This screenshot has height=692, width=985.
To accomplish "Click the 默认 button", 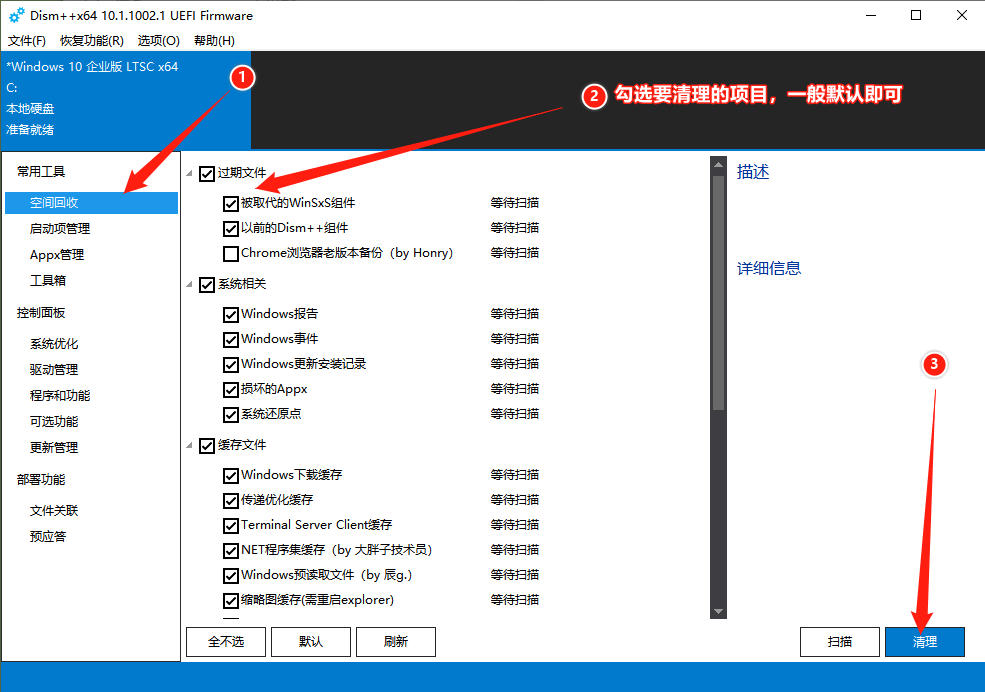I will [x=311, y=642].
